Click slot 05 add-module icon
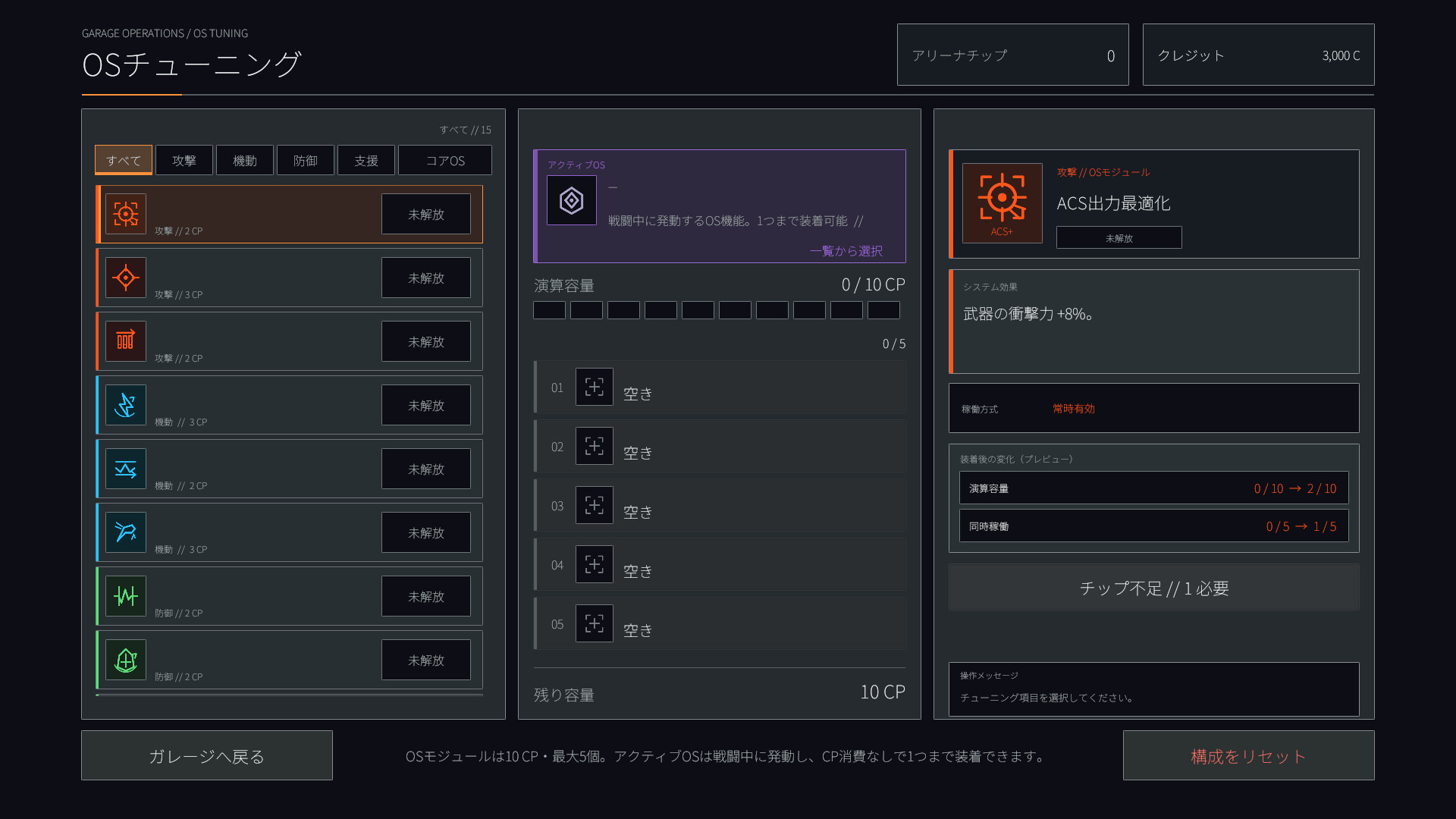The width and height of the screenshot is (1456, 819). coord(595,623)
